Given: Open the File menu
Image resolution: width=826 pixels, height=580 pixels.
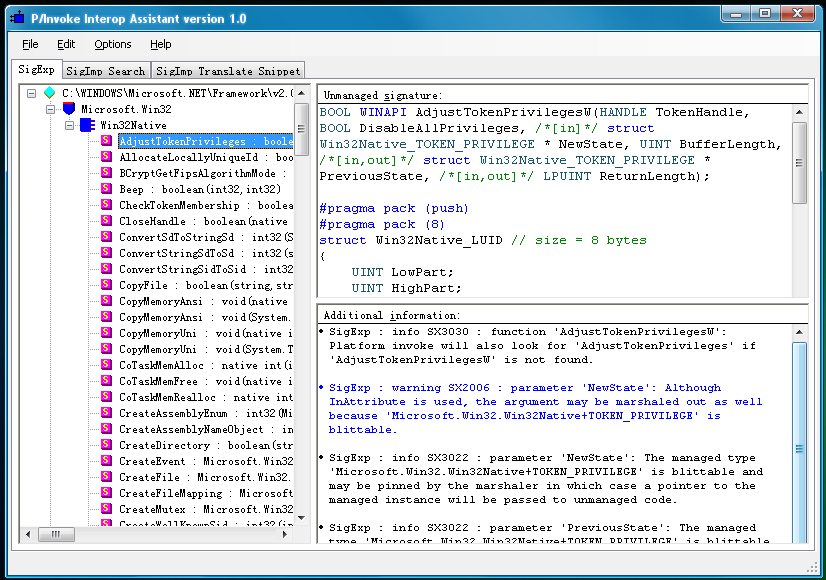Looking at the screenshot, I should point(30,44).
